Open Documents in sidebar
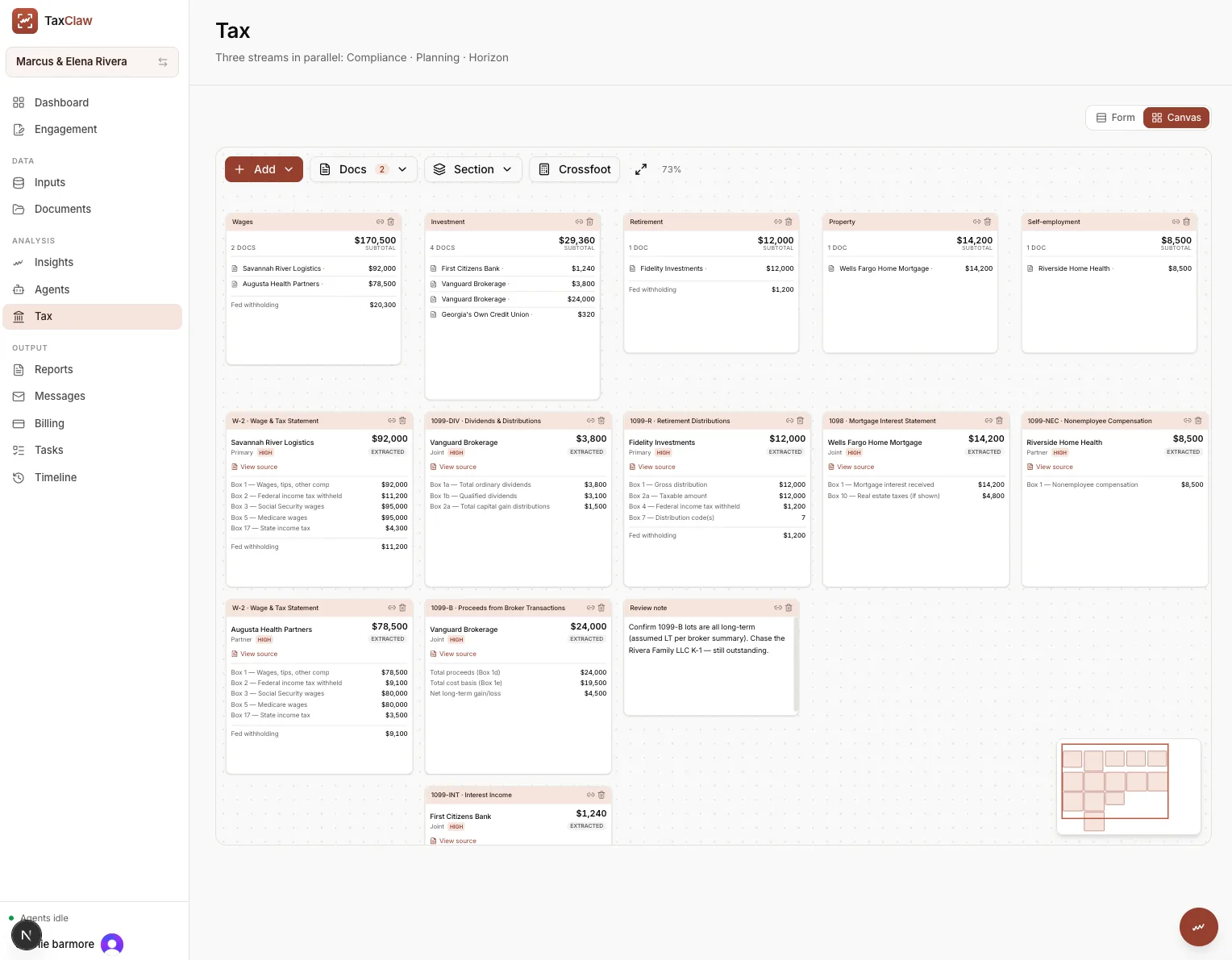 (x=92, y=209)
